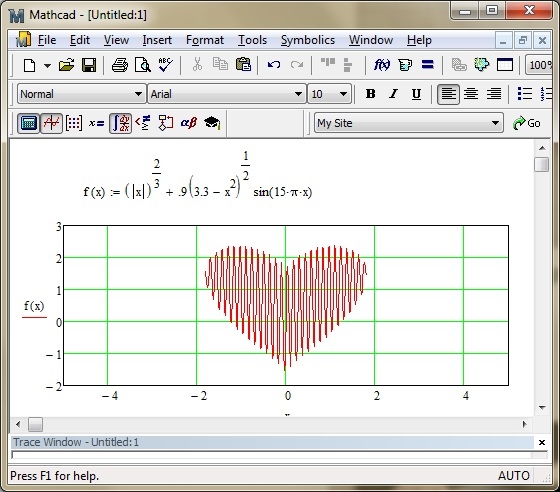Viewport: 560px width, 492px height.
Task: Insert a function with f(x) icon
Action: [381, 65]
